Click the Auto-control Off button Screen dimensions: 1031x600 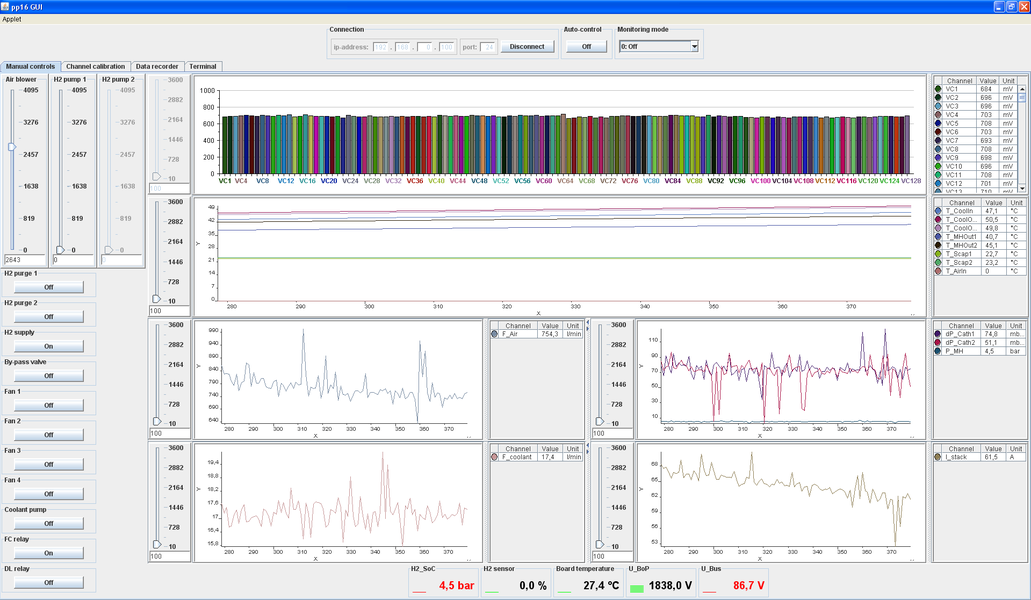point(586,46)
